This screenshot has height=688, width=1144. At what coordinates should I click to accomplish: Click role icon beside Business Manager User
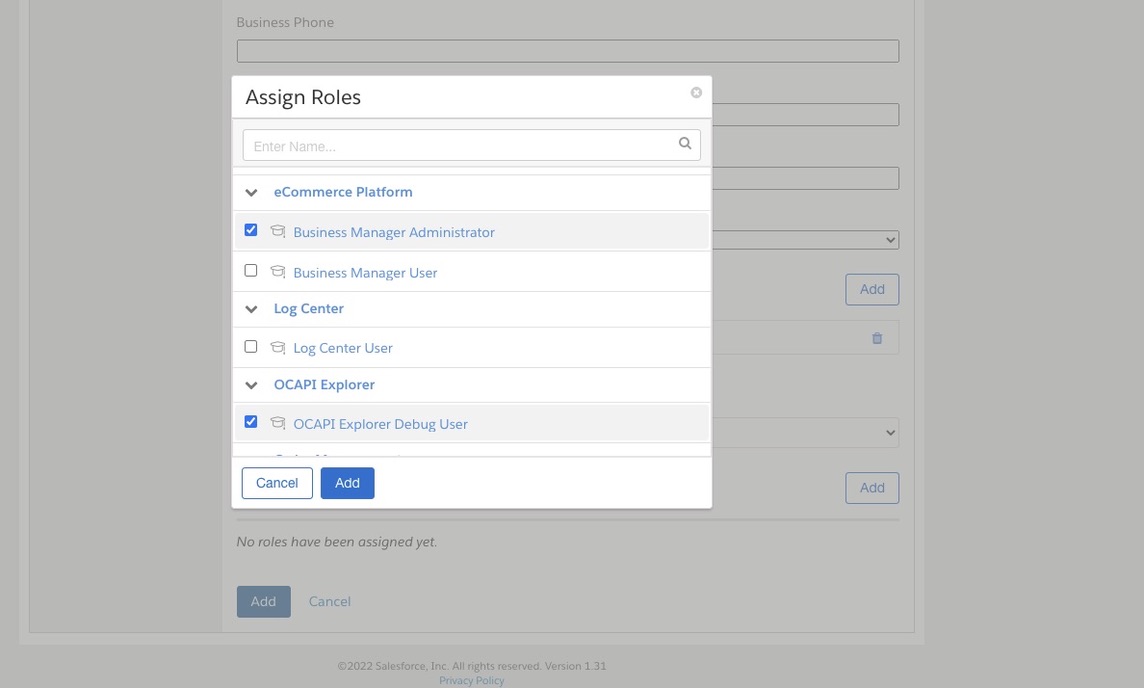278,272
